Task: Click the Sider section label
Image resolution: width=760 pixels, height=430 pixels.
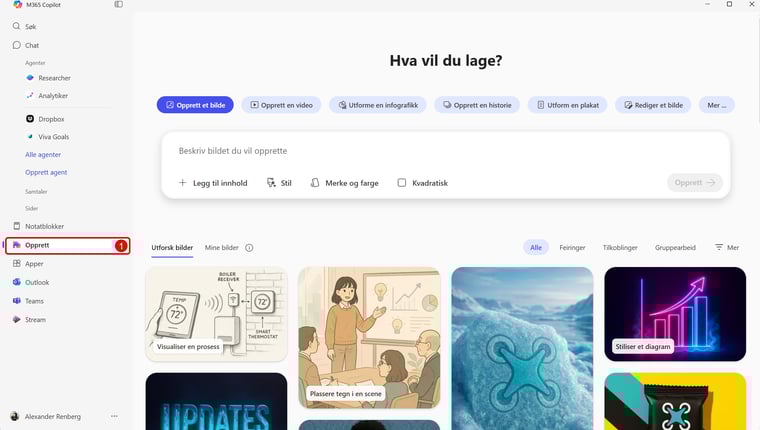Action: click(32, 208)
